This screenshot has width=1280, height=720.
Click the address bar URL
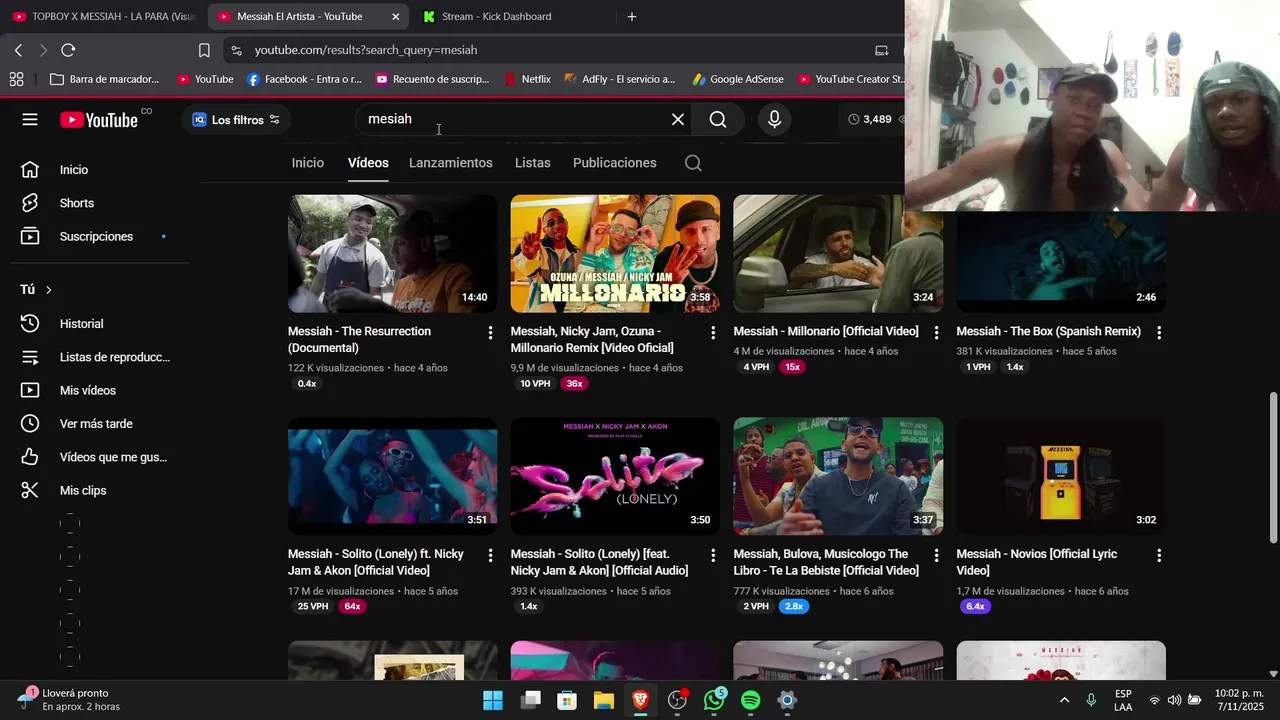point(366,50)
